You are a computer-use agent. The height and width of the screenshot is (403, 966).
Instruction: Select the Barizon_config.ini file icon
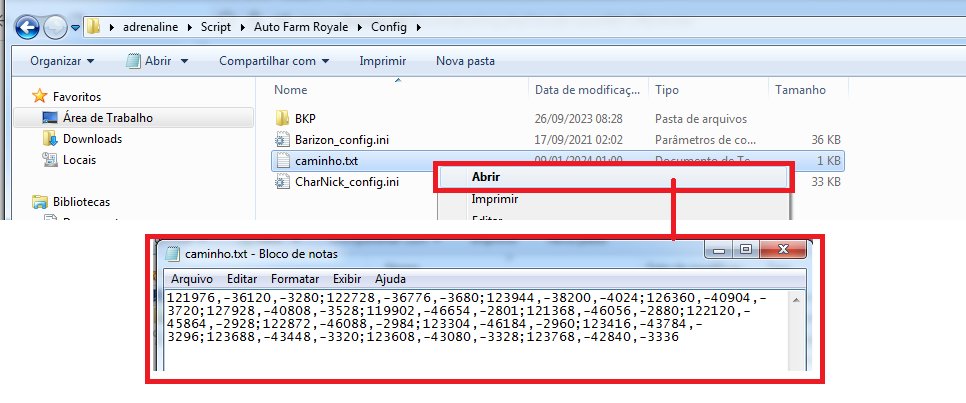(281, 139)
